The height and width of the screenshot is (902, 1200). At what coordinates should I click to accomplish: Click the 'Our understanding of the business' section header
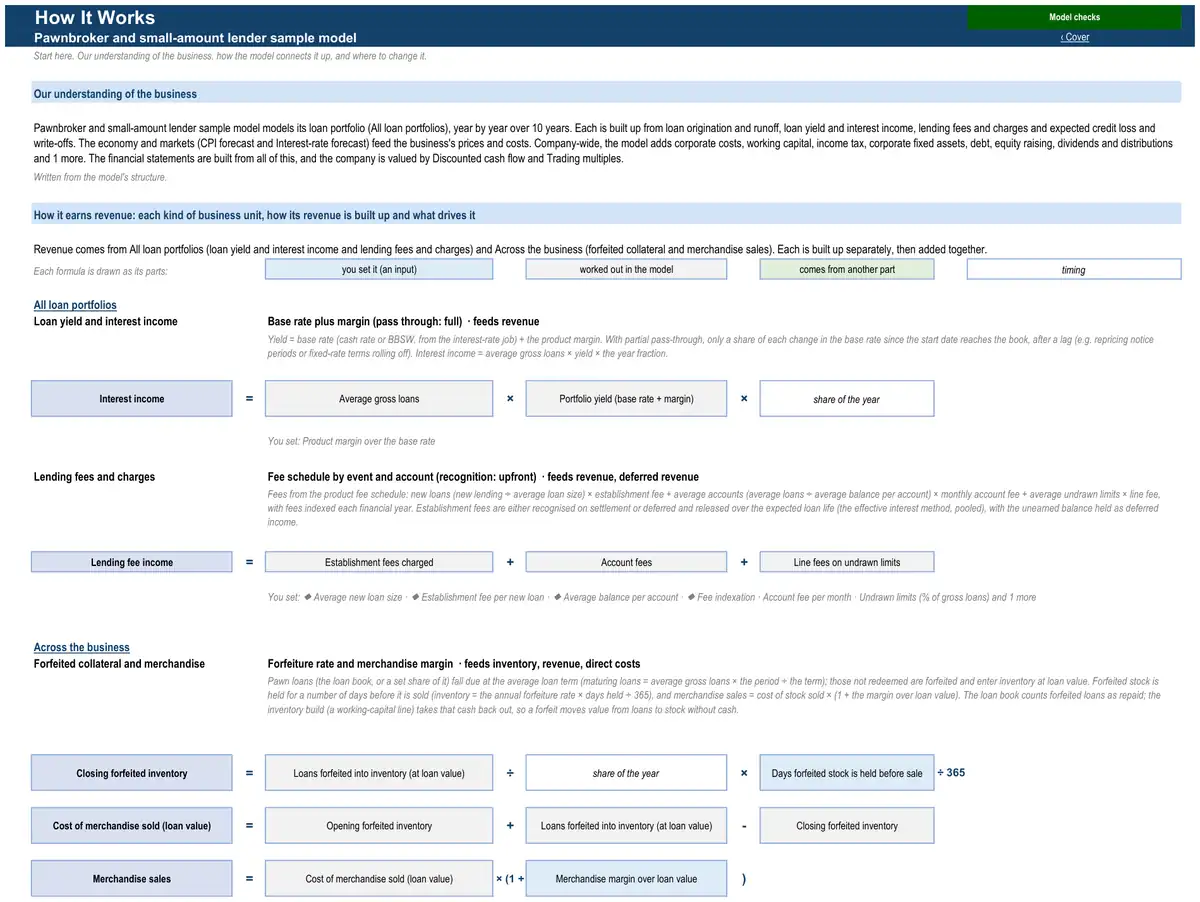[606, 93]
